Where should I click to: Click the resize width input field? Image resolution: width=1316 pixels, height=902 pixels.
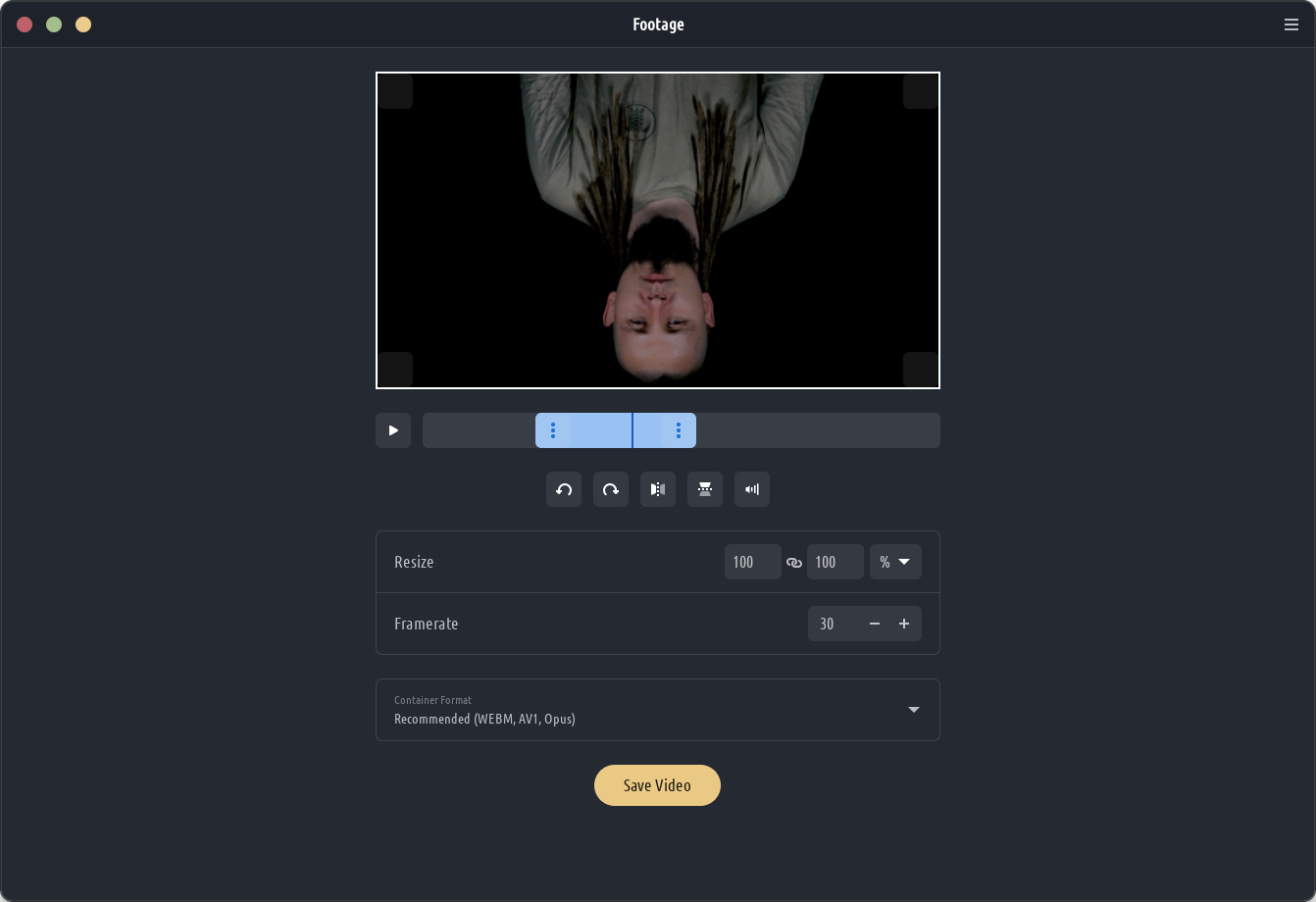(752, 562)
